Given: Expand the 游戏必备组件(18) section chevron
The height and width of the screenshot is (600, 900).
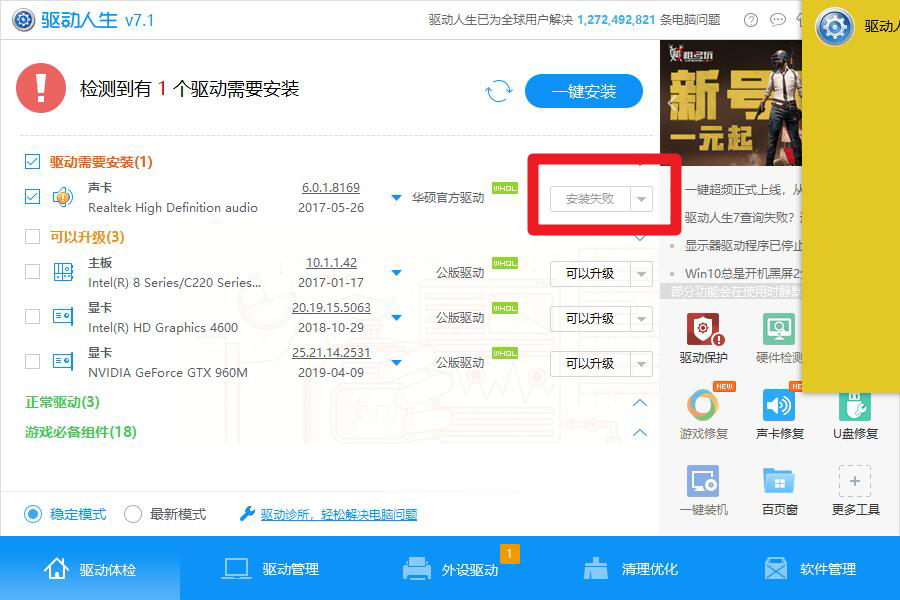Looking at the screenshot, I should point(640,432).
